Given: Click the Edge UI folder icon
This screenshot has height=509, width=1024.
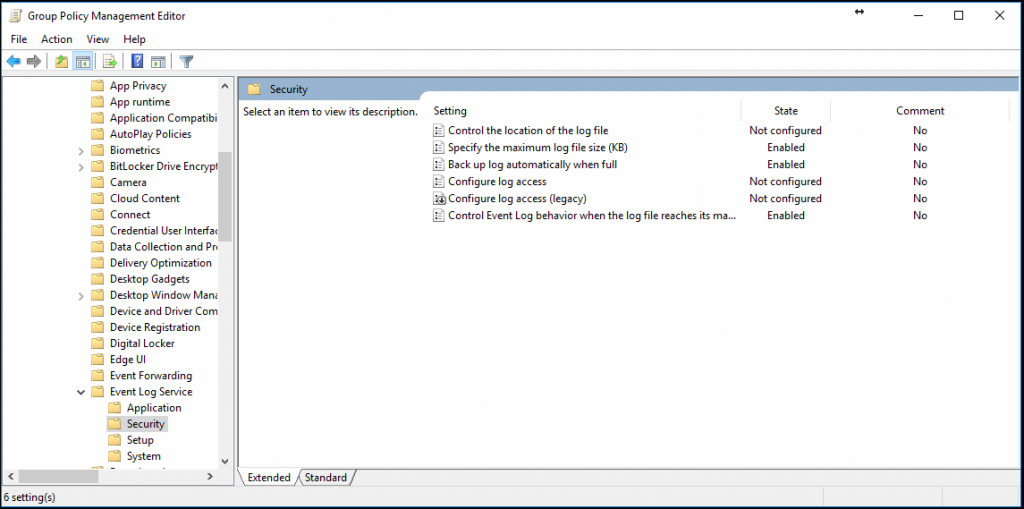Looking at the screenshot, I should [97, 359].
